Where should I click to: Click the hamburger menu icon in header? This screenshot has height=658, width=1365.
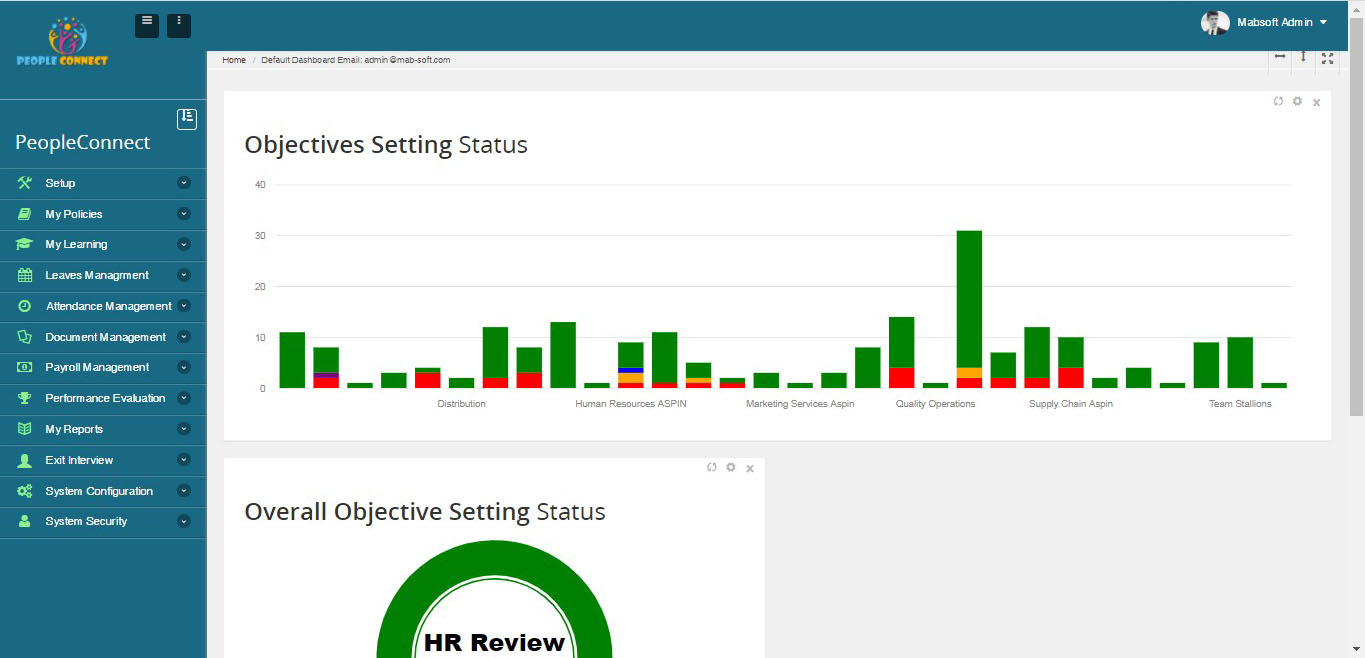[x=147, y=25]
